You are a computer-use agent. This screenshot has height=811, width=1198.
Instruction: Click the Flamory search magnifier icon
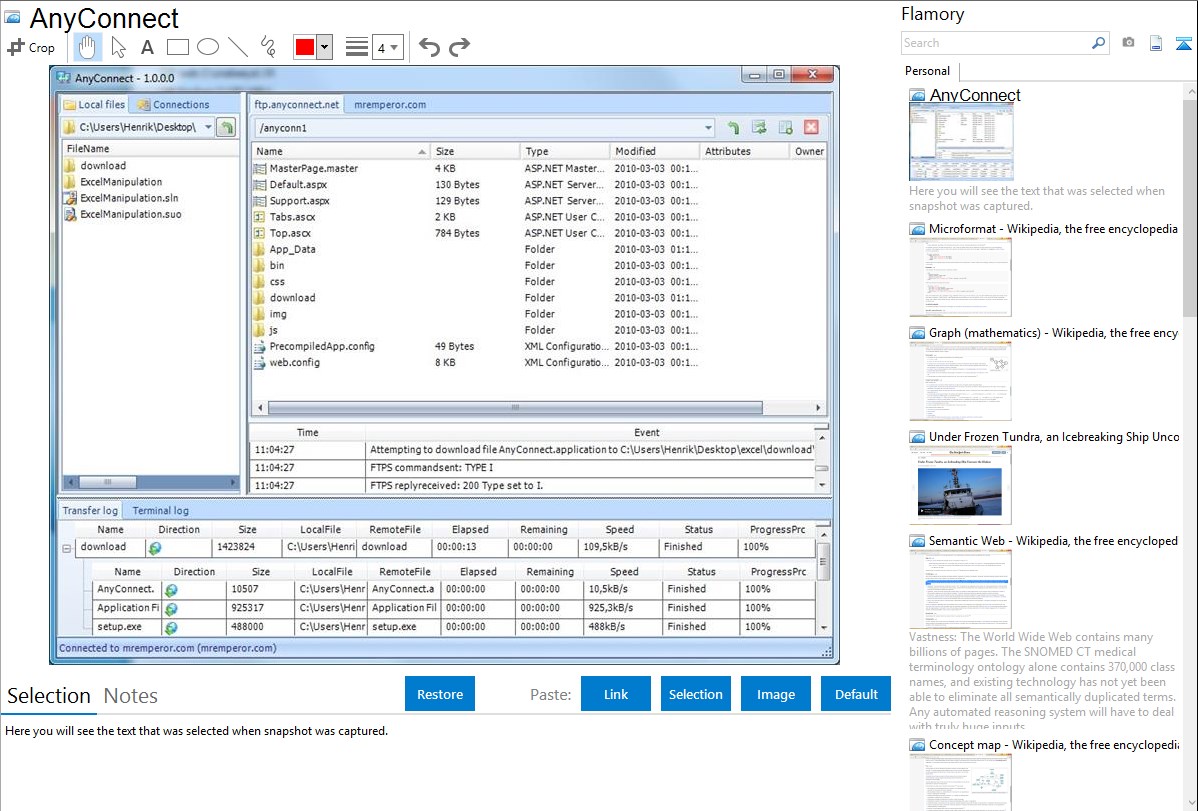pyautogui.click(x=1098, y=43)
